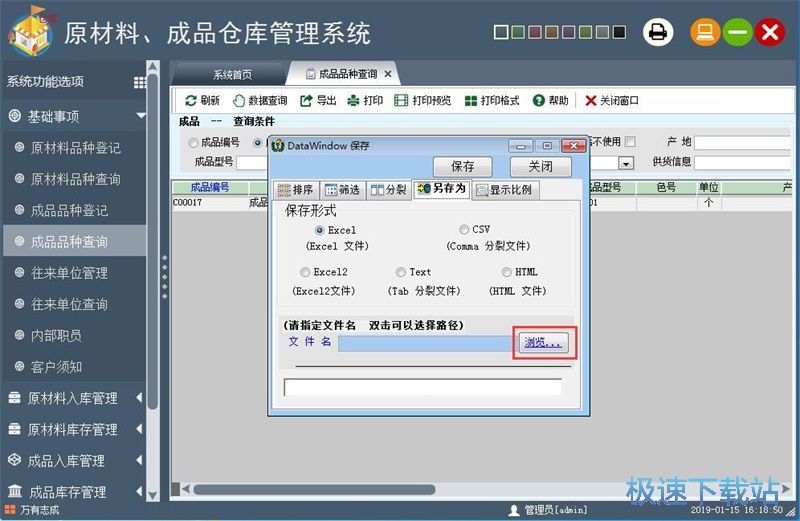Click the green minimize circle icon

(x=737, y=33)
